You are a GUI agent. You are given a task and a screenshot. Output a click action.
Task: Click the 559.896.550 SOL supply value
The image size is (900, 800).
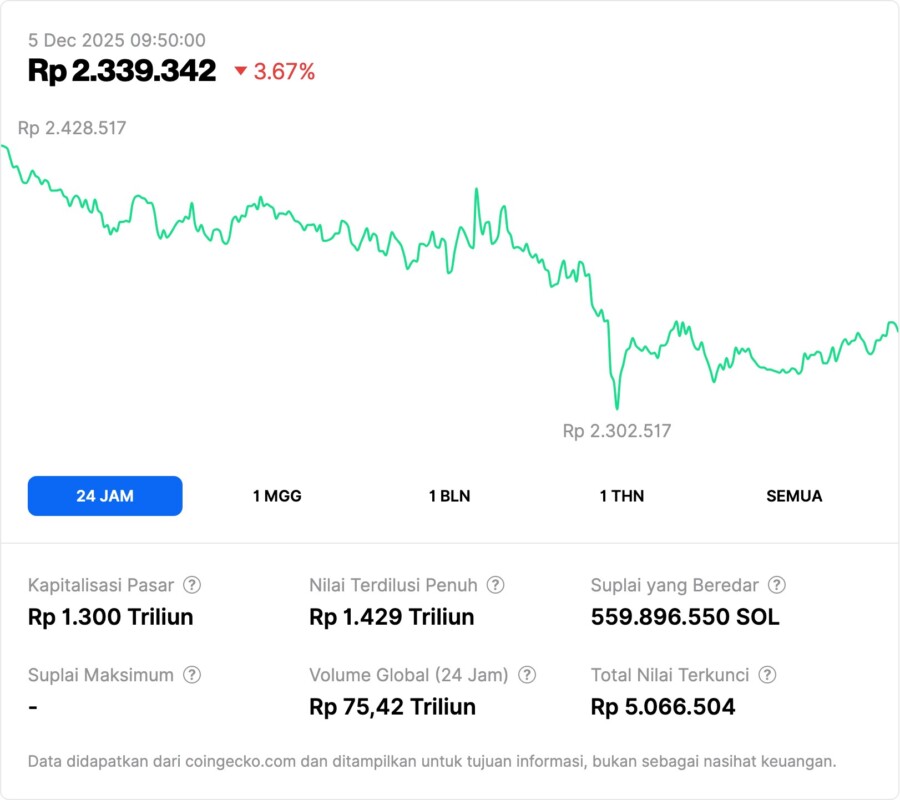point(685,617)
